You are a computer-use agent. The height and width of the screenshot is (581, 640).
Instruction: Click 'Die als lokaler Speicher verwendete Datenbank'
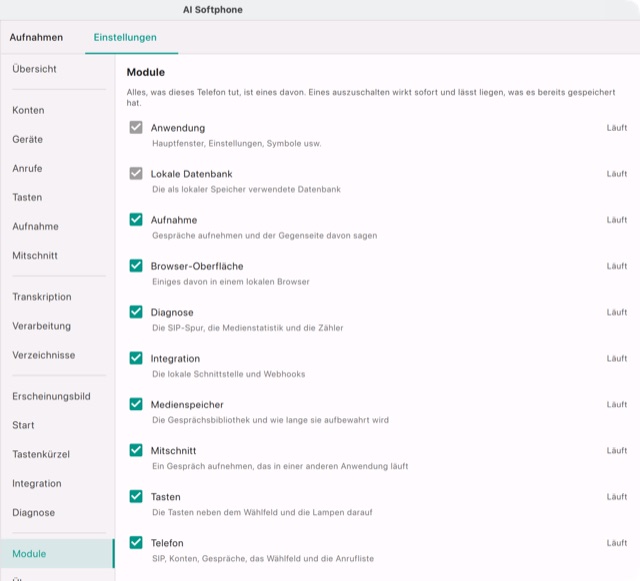246,189
